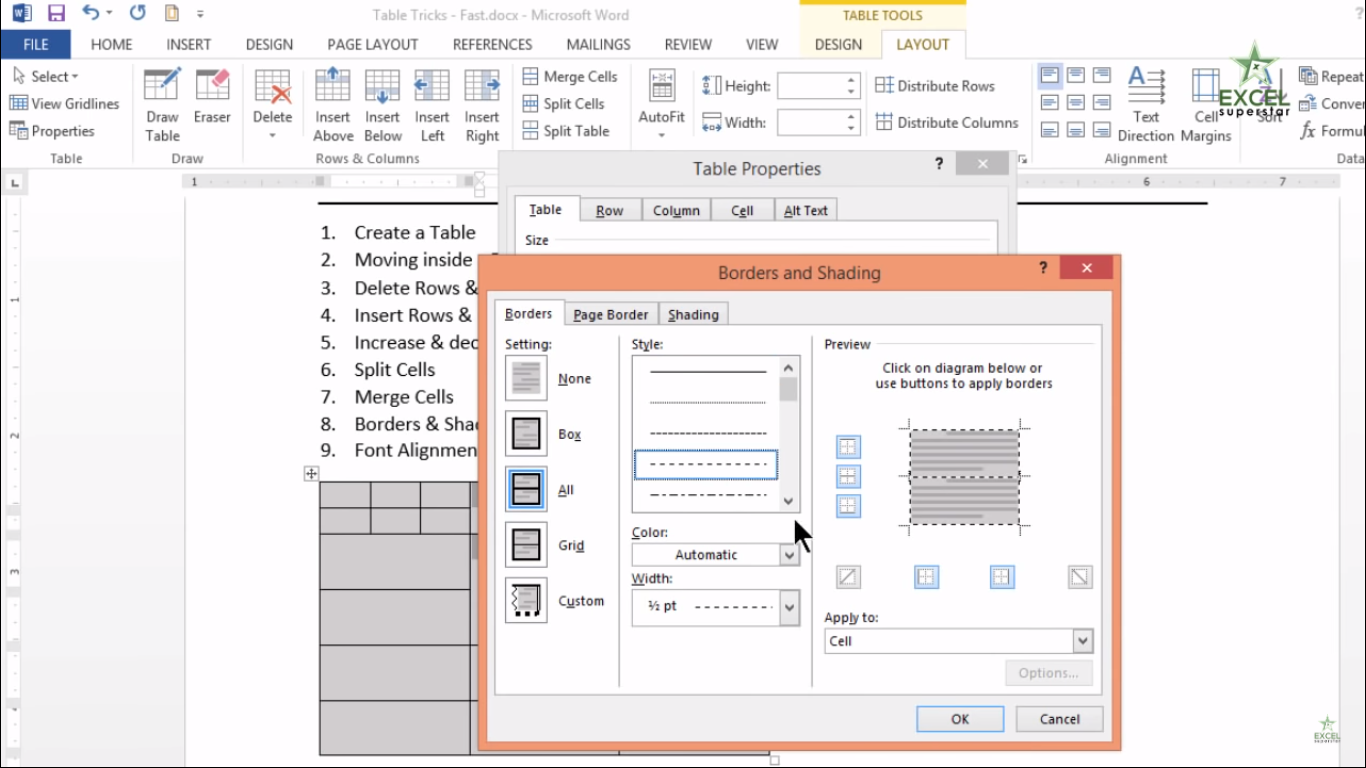The height and width of the screenshot is (768, 1366).
Task: Click table move handle in document
Action: [312, 474]
